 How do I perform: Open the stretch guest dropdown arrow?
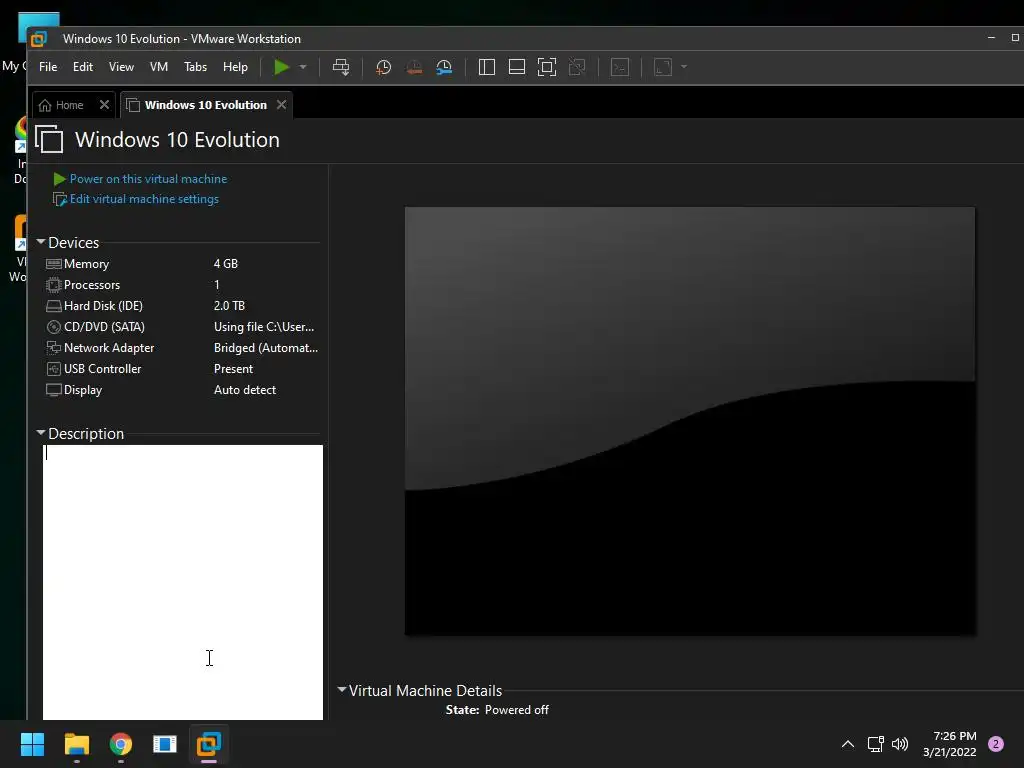click(684, 67)
